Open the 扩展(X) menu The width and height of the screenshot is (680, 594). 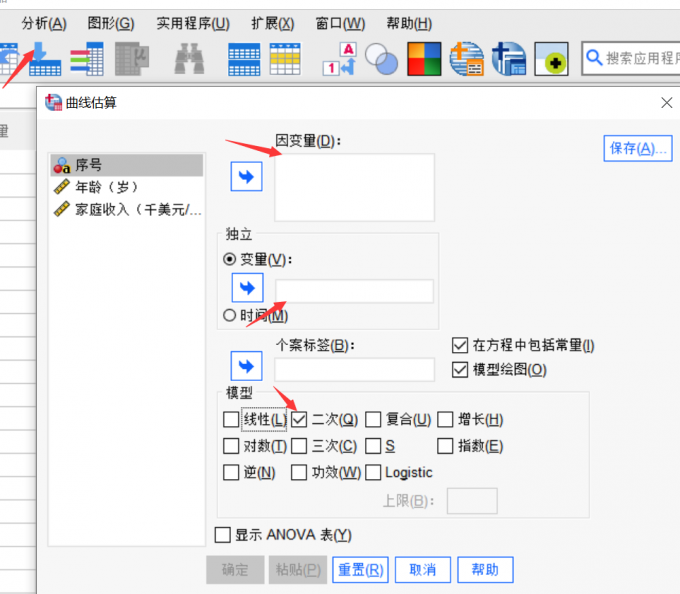[273, 23]
